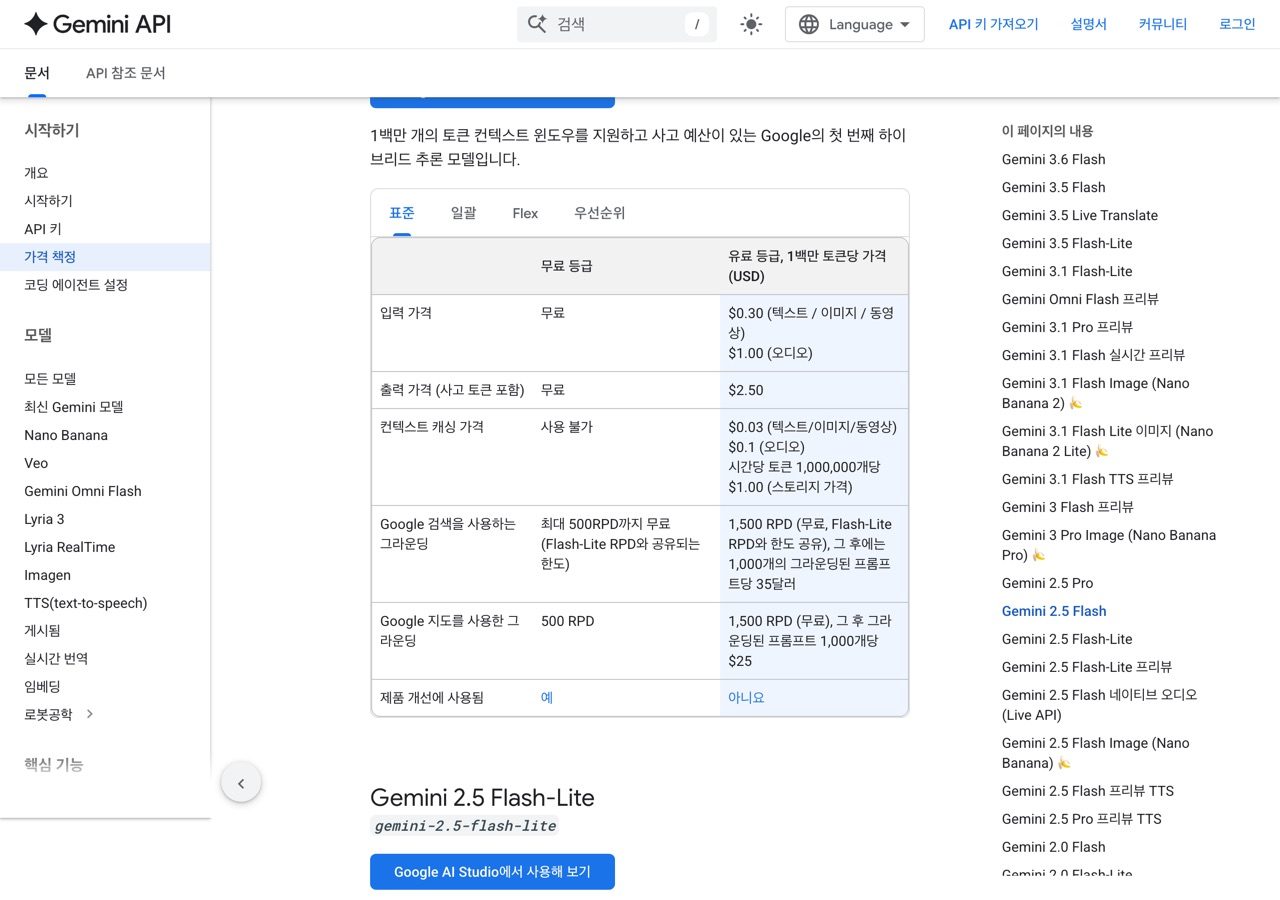Viewport: 1280px width, 900px height.
Task: Jump to Gemini 2.5 Flash 프리뷰 TTS section
Action: (1088, 791)
